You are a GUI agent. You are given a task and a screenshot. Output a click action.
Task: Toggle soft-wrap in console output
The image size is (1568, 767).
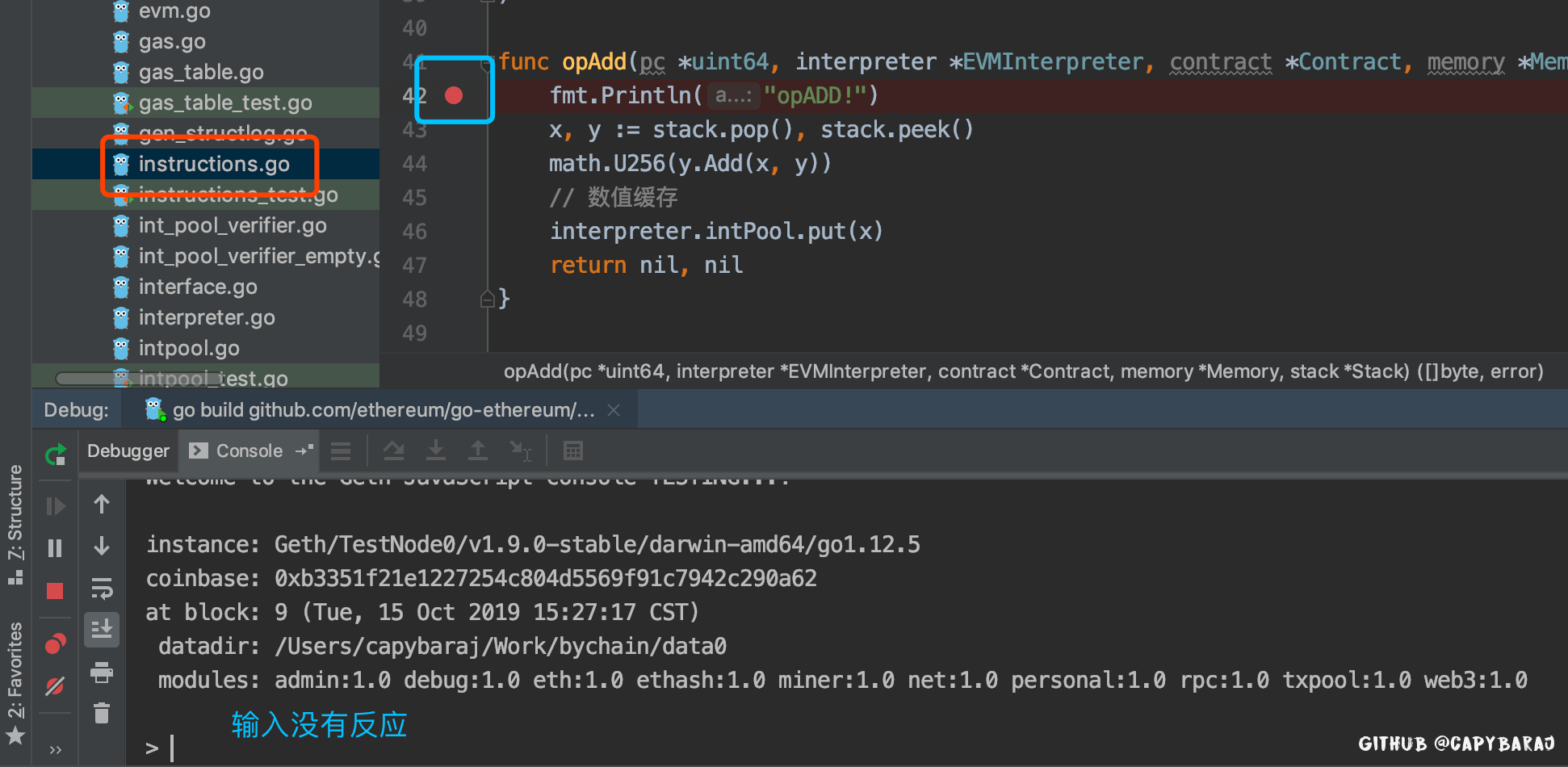pos(102,589)
